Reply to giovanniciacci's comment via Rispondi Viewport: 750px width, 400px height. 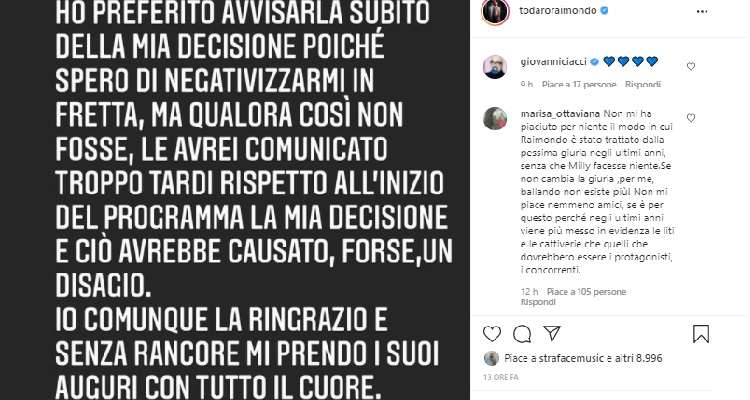642,84
